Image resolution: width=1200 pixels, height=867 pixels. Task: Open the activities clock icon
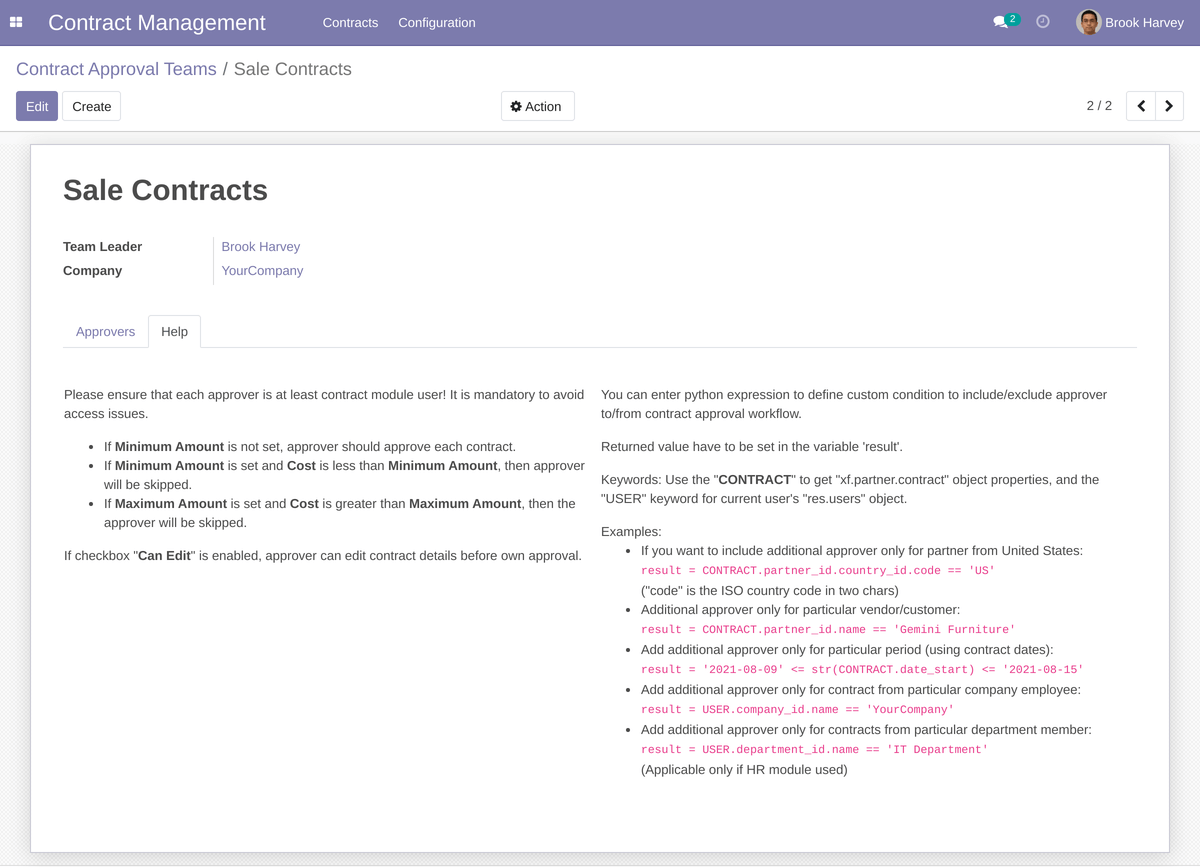click(1043, 22)
